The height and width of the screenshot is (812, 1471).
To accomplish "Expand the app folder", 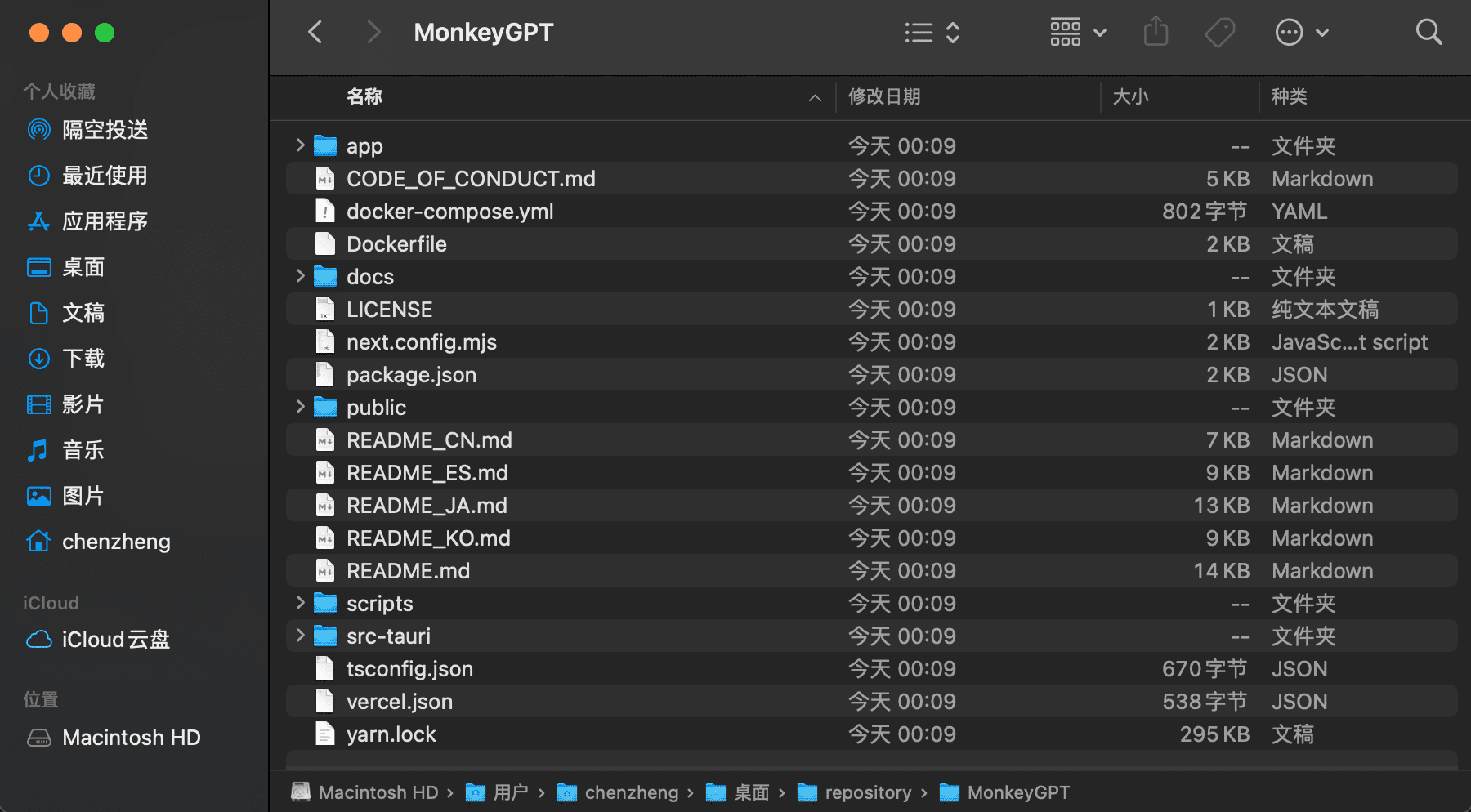I will pyautogui.click(x=300, y=145).
